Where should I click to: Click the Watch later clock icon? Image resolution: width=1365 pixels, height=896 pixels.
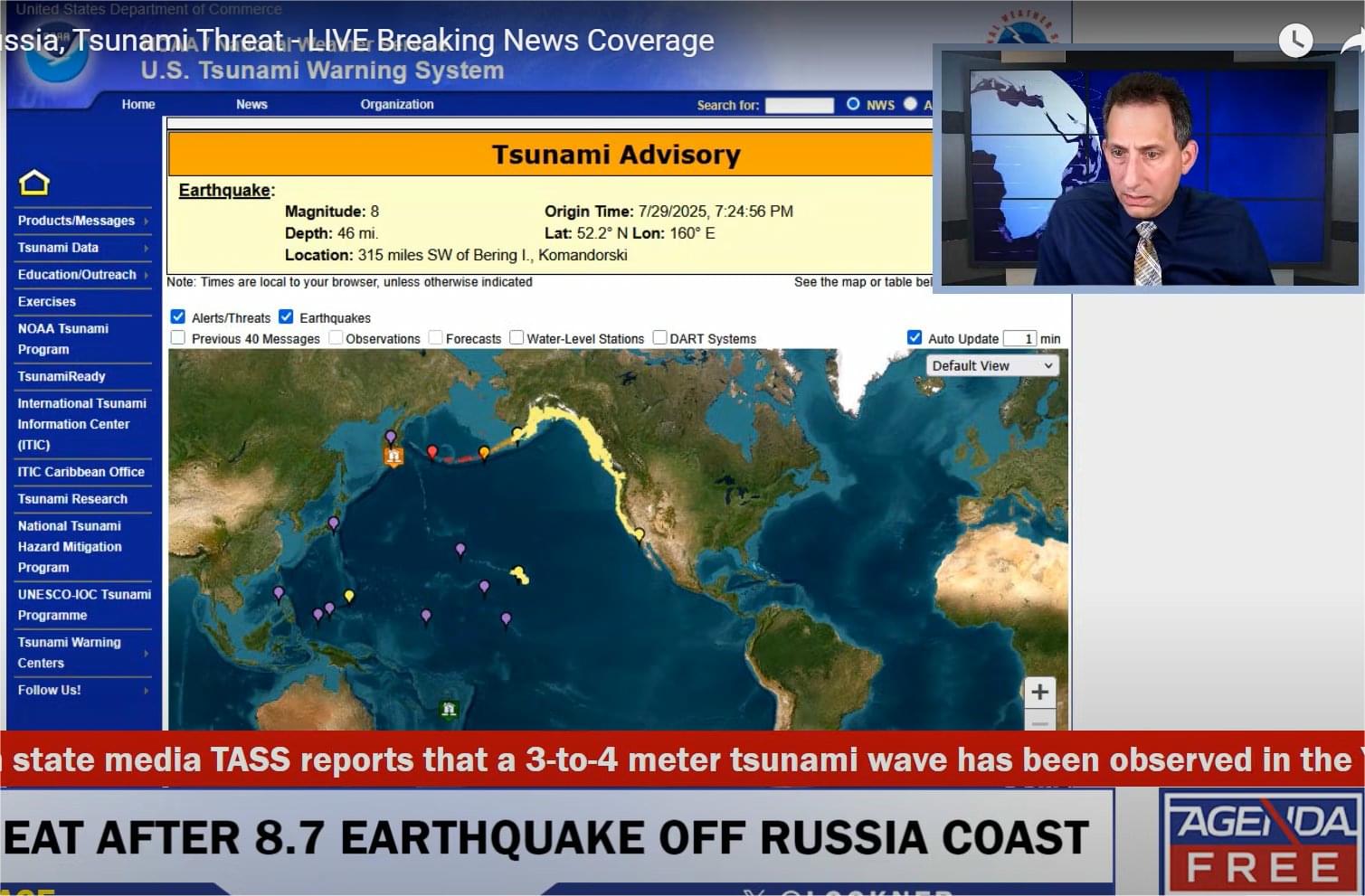click(x=1295, y=40)
